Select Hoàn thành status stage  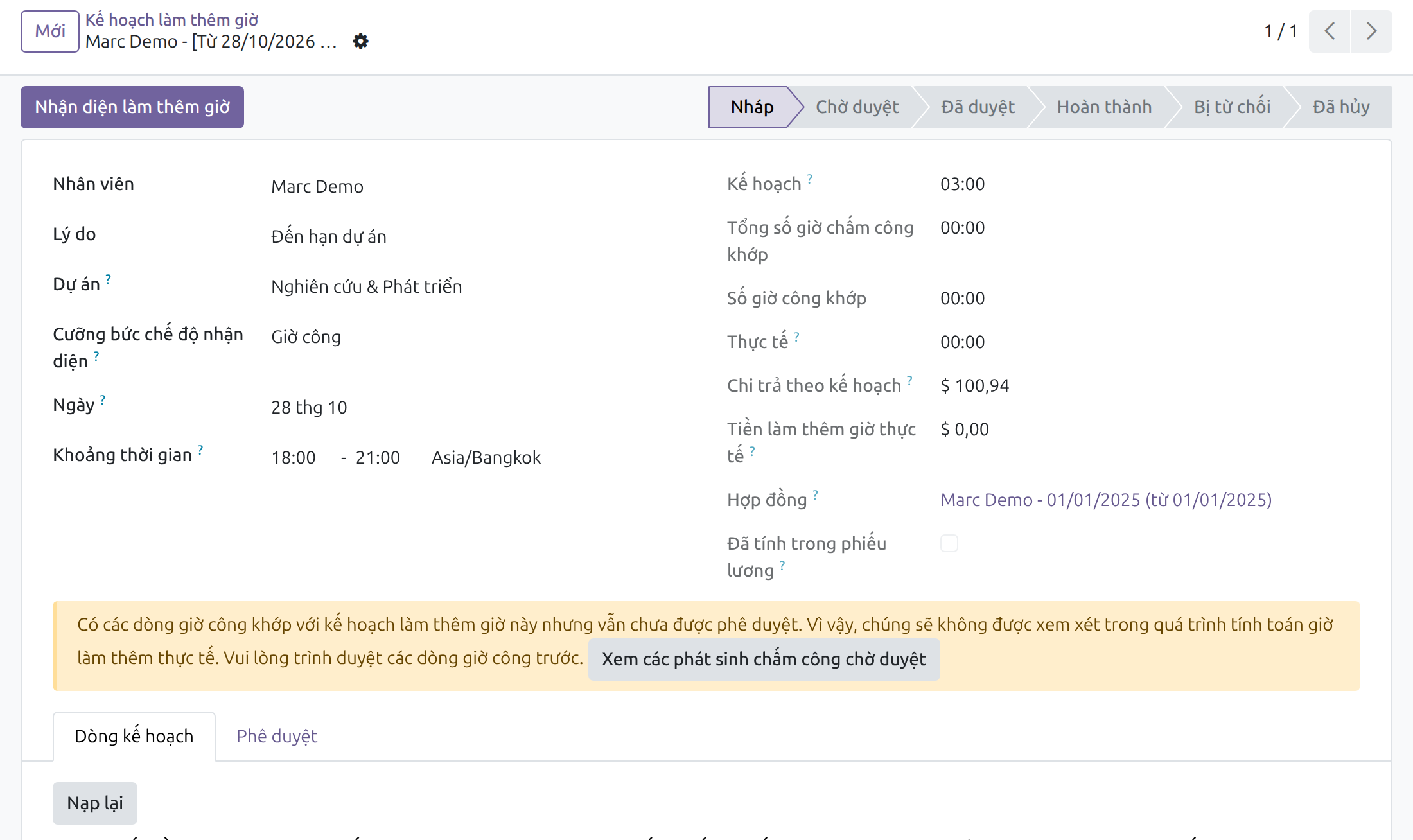coord(1104,107)
